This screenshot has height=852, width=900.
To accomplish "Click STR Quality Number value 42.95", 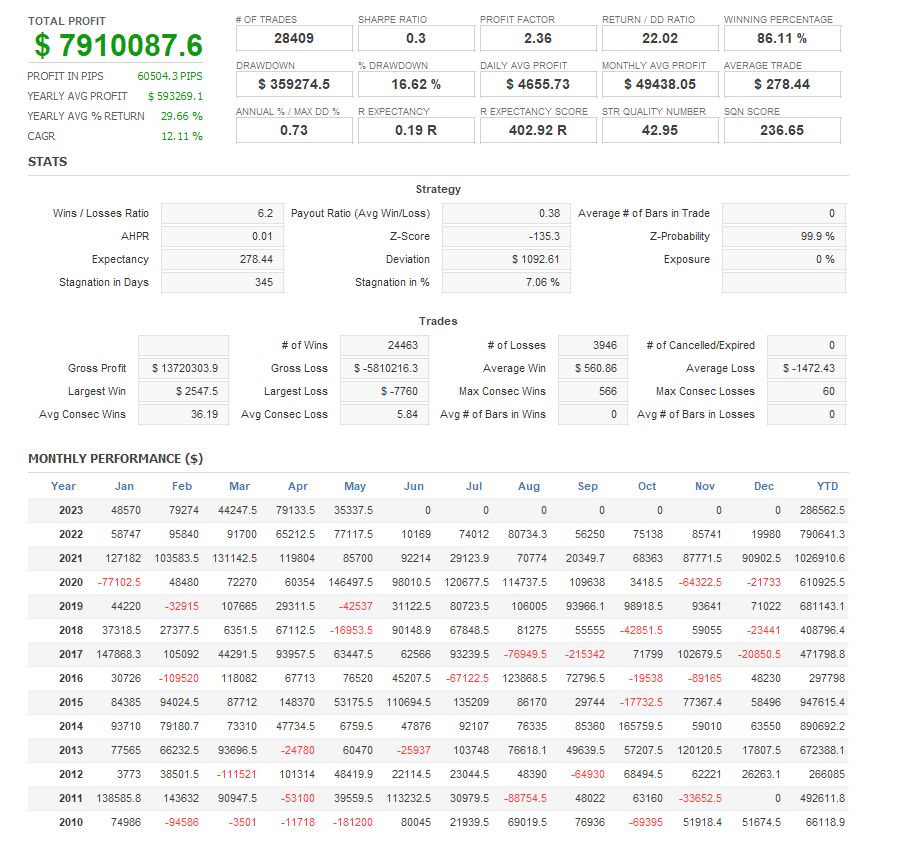I will [x=660, y=130].
